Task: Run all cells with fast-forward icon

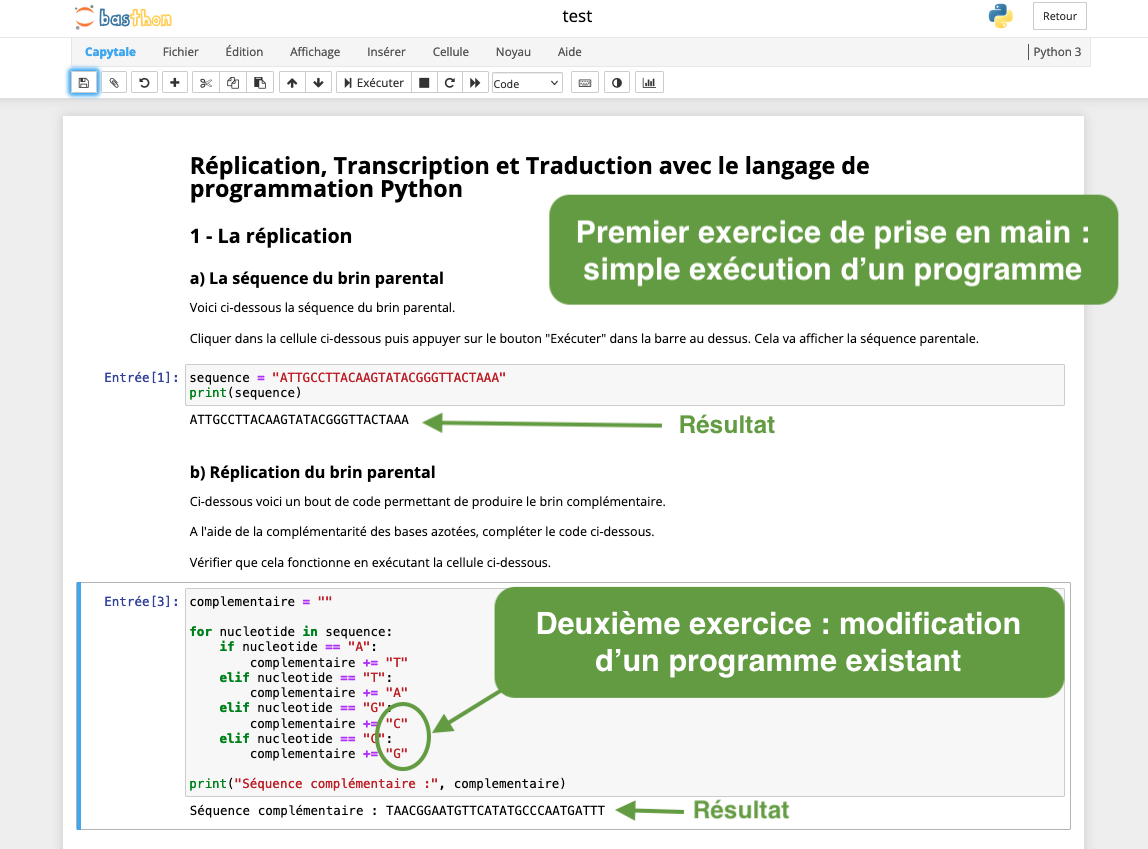Action: click(476, 83)
